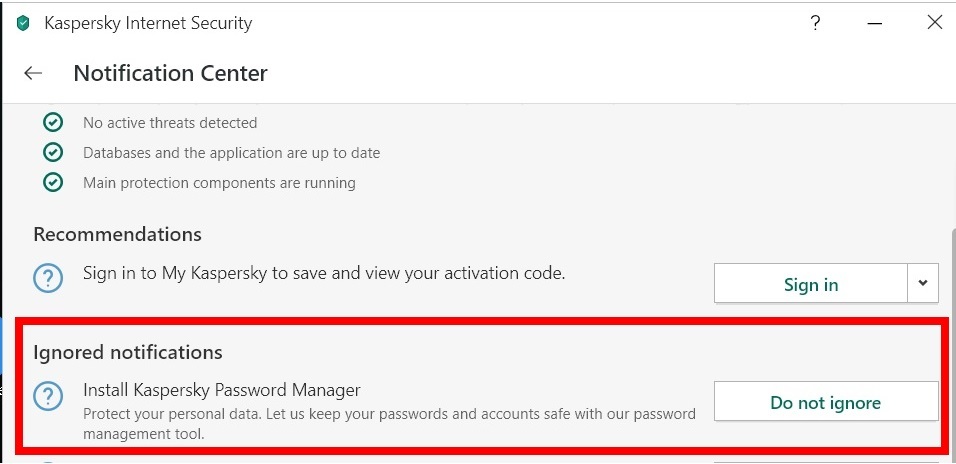Click the Sign in to My Kaspersky recommendation text
Viewport: 956px width, 464px height.
pos(324,273)
